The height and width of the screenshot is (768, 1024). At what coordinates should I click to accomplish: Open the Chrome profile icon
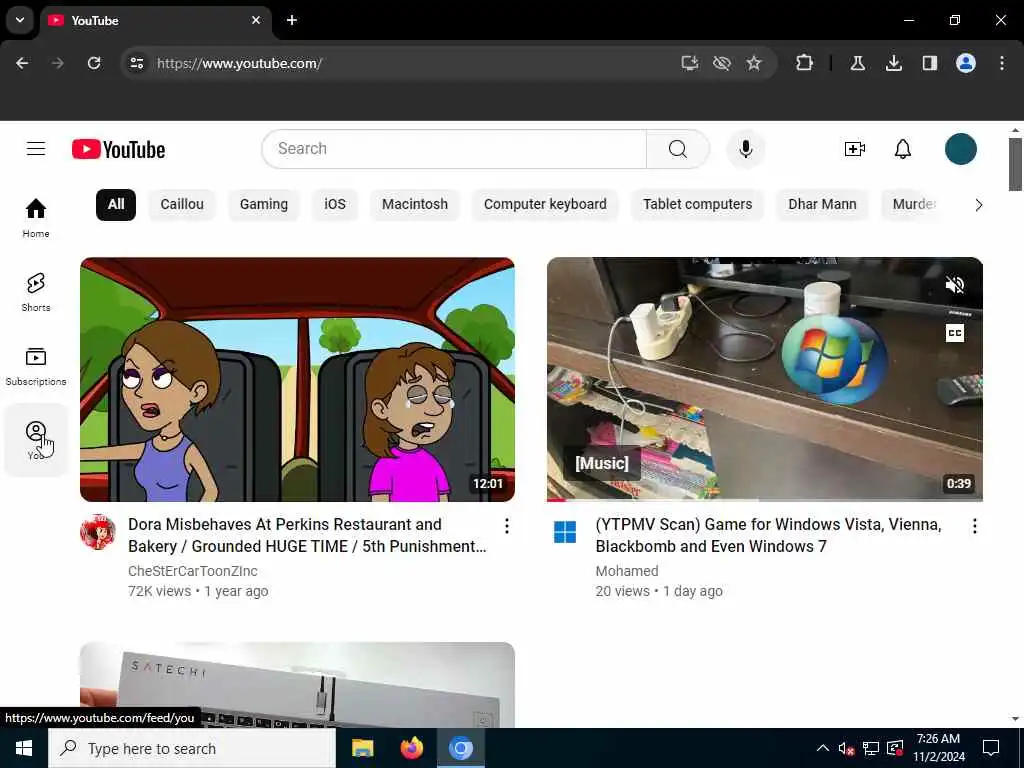coord(966,63)
